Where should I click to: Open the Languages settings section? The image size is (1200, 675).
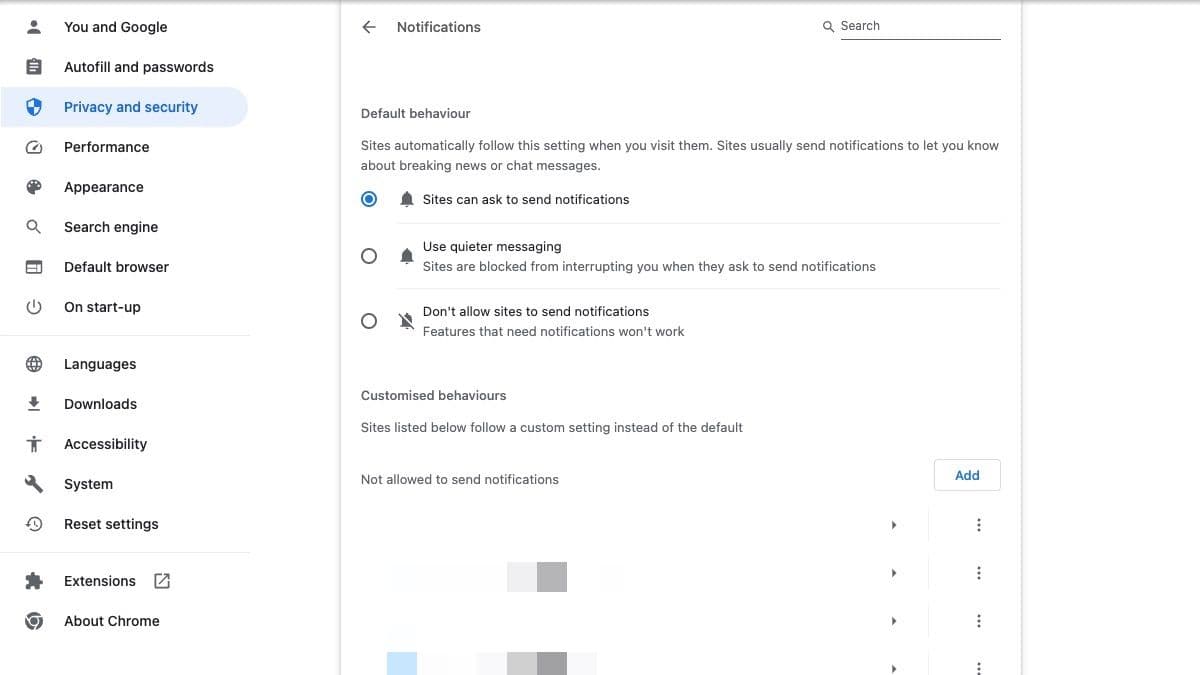tap(100, 364)
